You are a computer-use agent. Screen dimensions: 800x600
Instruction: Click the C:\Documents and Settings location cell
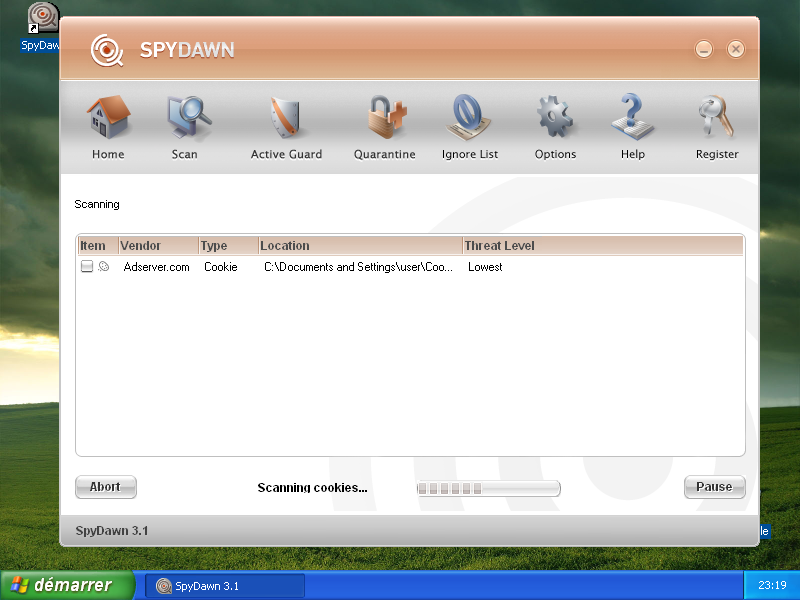[x=358, y=267]
